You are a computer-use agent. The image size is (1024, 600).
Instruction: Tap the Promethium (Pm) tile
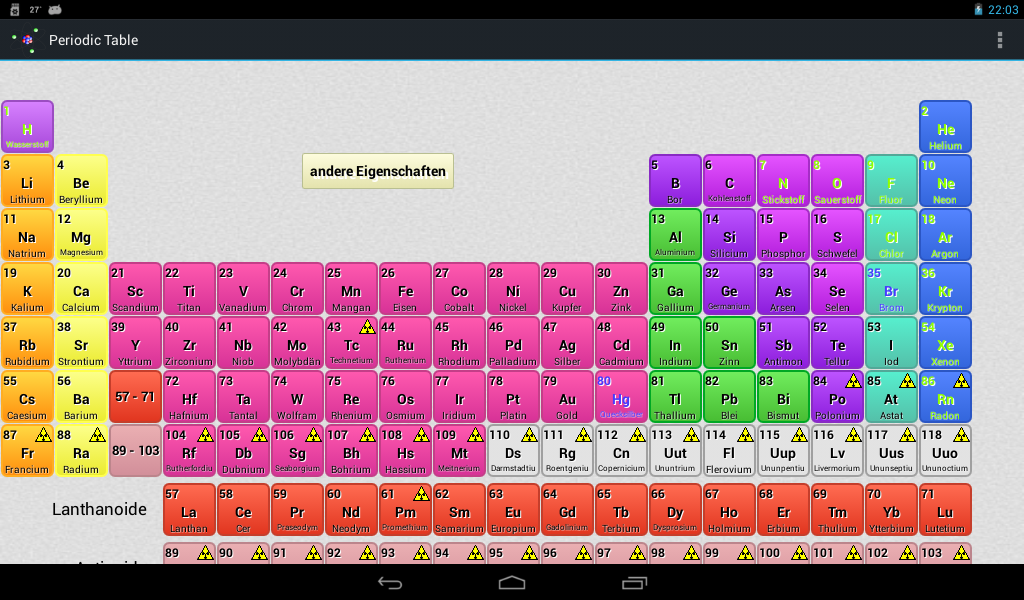click(406, 510)
